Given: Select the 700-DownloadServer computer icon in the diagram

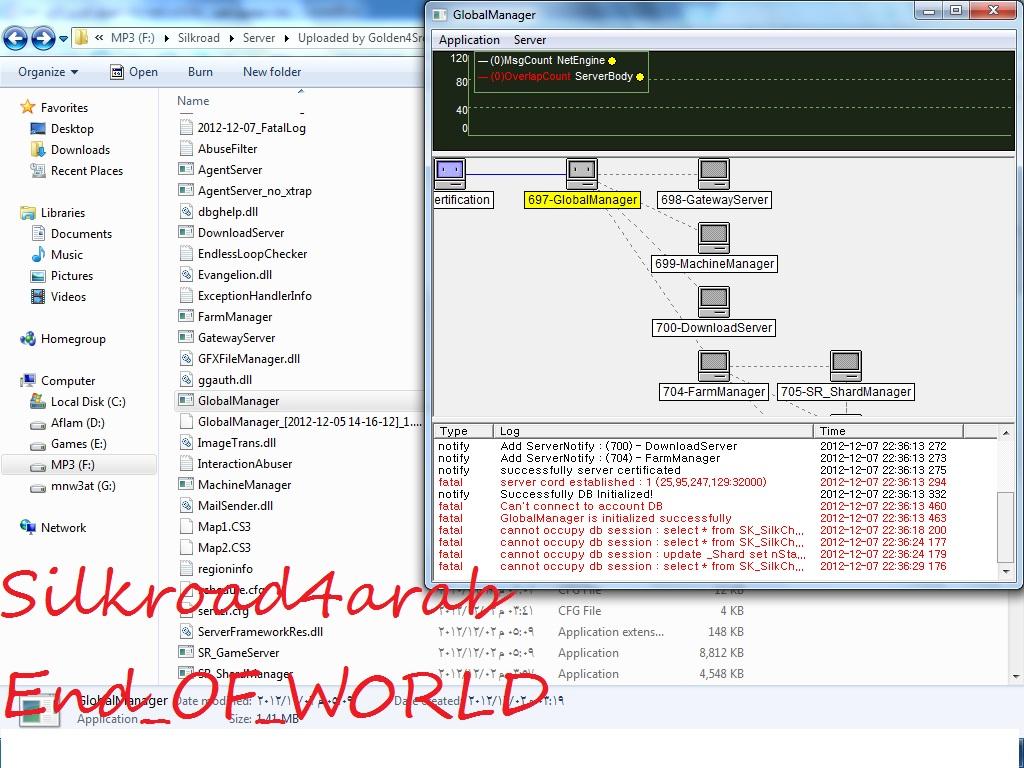Looking at the screenshot, I should pos(714,302).
